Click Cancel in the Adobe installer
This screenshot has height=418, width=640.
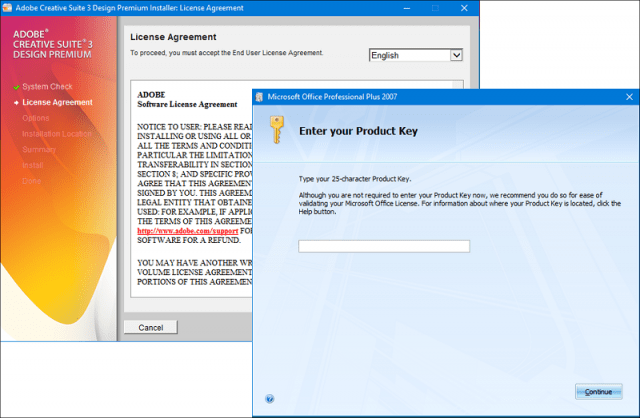click(x=151, y=327)
